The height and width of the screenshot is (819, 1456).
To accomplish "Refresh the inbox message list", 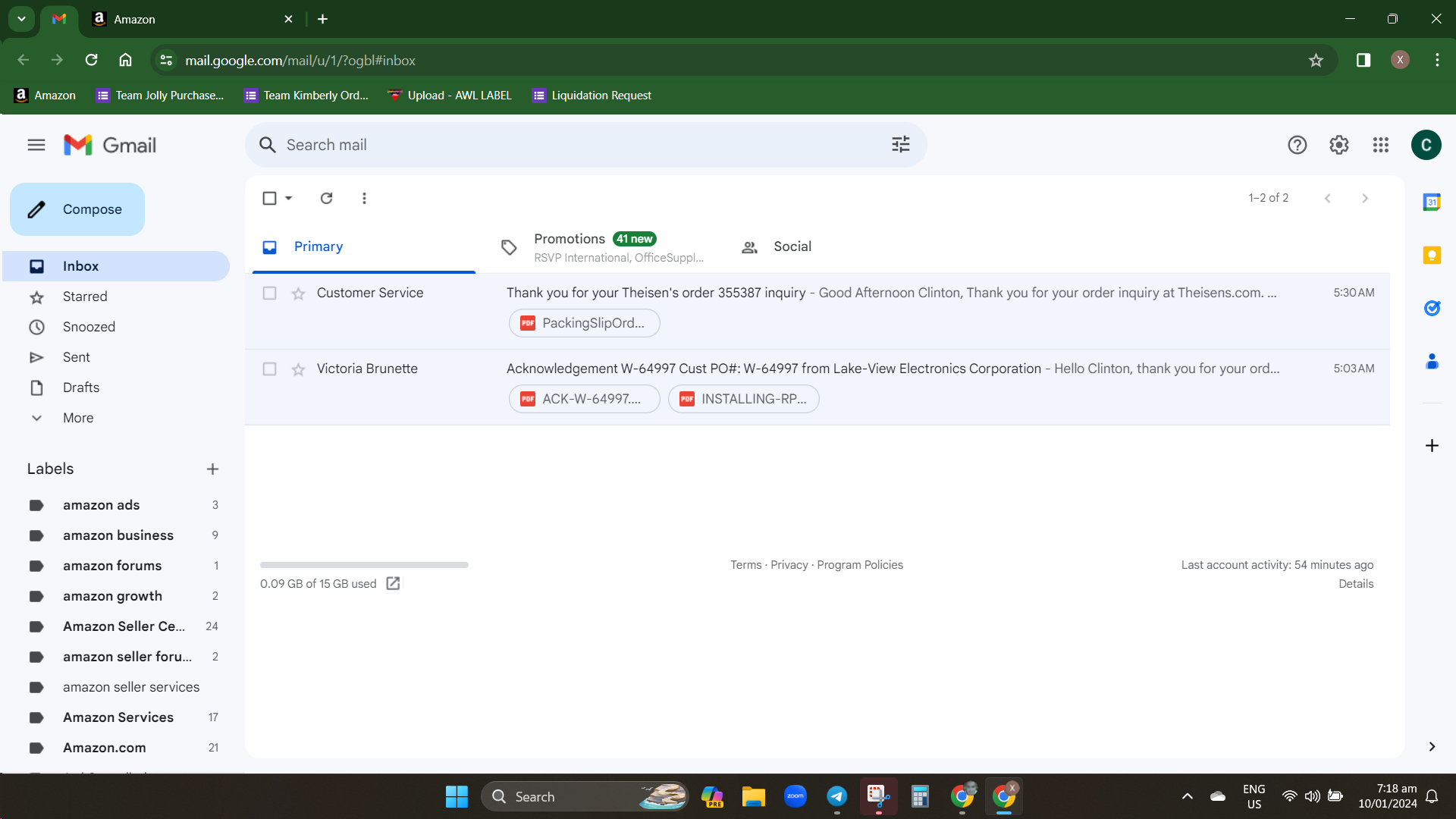I will coord(326,198).
